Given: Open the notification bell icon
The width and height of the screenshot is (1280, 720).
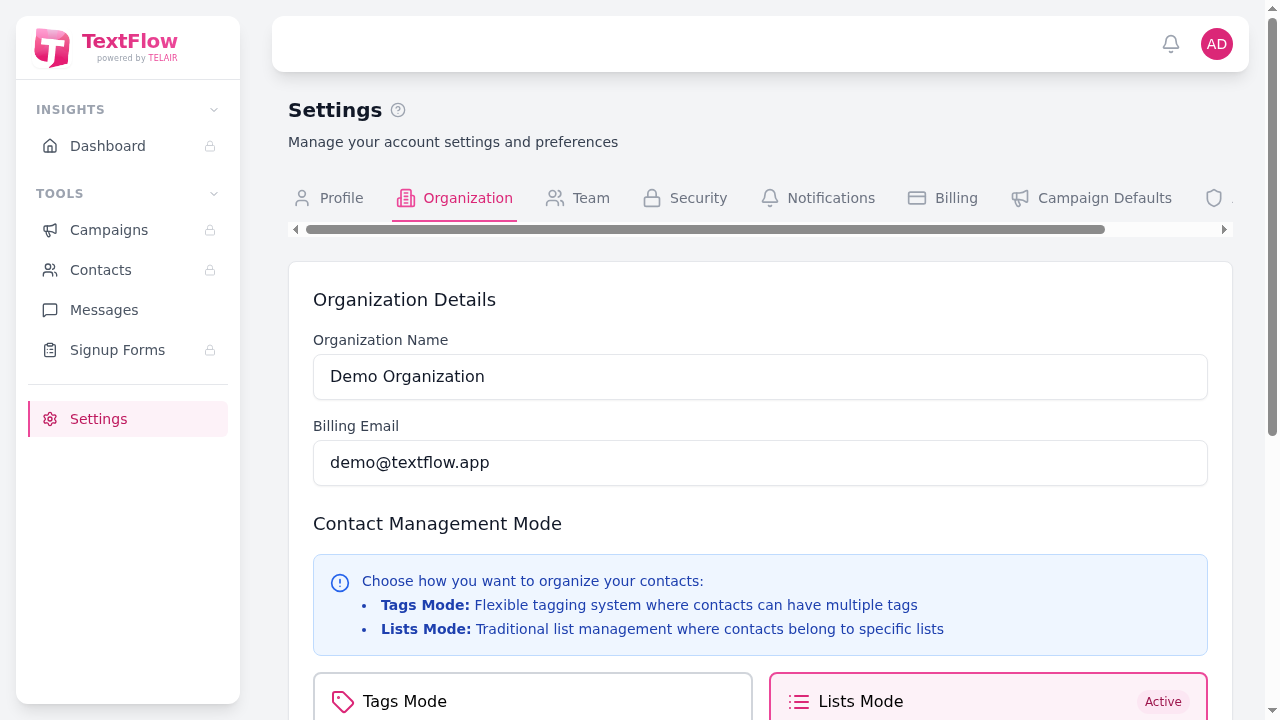Looking at the screenshot, I should 1170,43.
